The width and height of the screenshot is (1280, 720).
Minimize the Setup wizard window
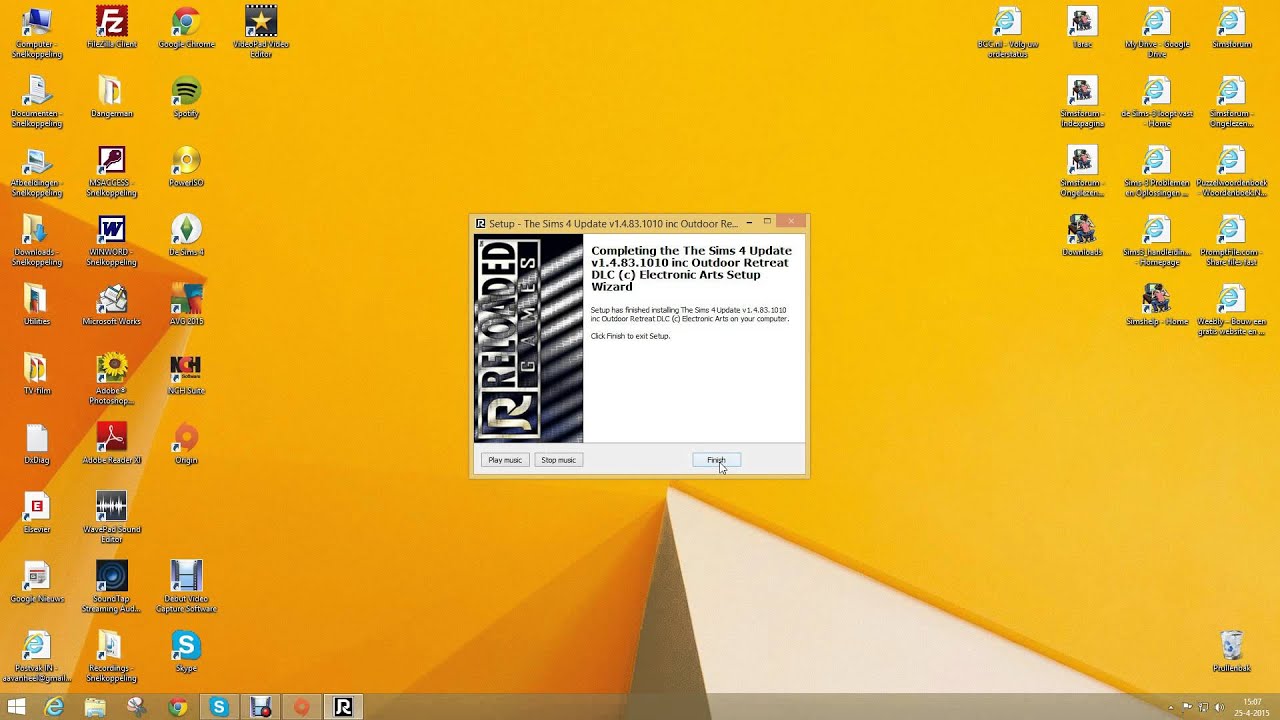pos(749,222)
